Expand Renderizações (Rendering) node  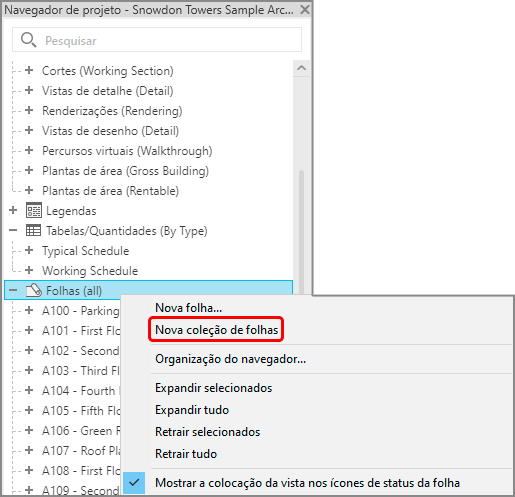29,110
